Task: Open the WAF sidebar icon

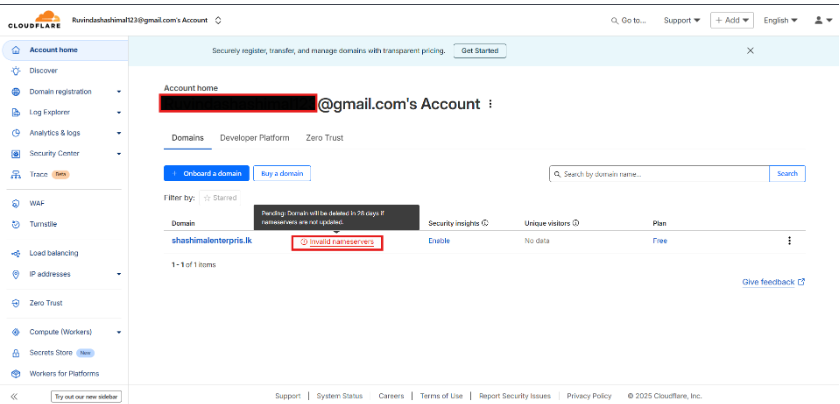Action: coord(16,203)
